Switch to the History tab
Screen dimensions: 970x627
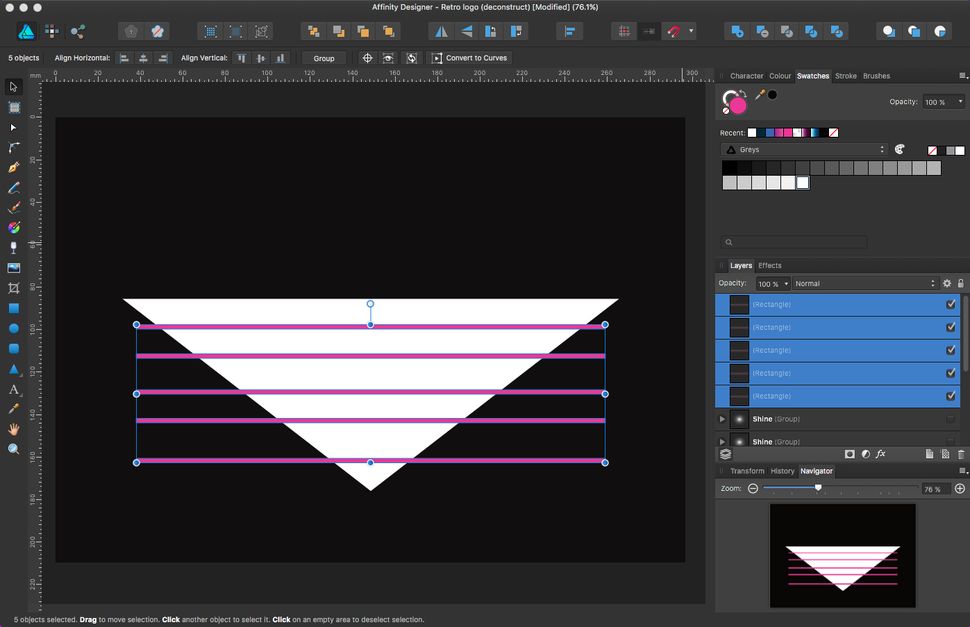783,471
